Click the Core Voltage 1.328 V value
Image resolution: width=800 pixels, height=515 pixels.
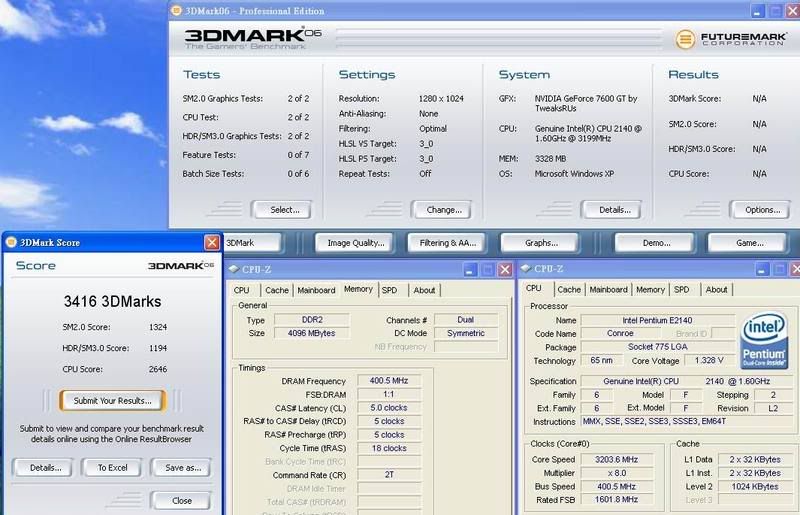(x=709, y=360)
